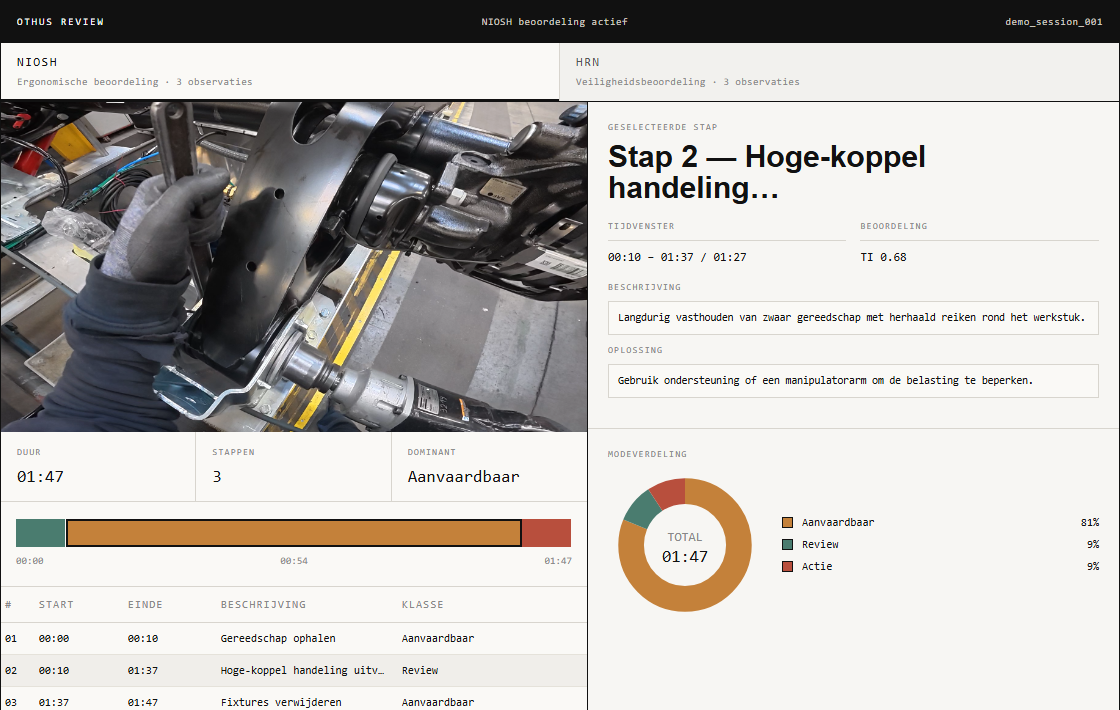Click the 'Stap 2 — Hoge-koppel handeling…' heading

766,172
